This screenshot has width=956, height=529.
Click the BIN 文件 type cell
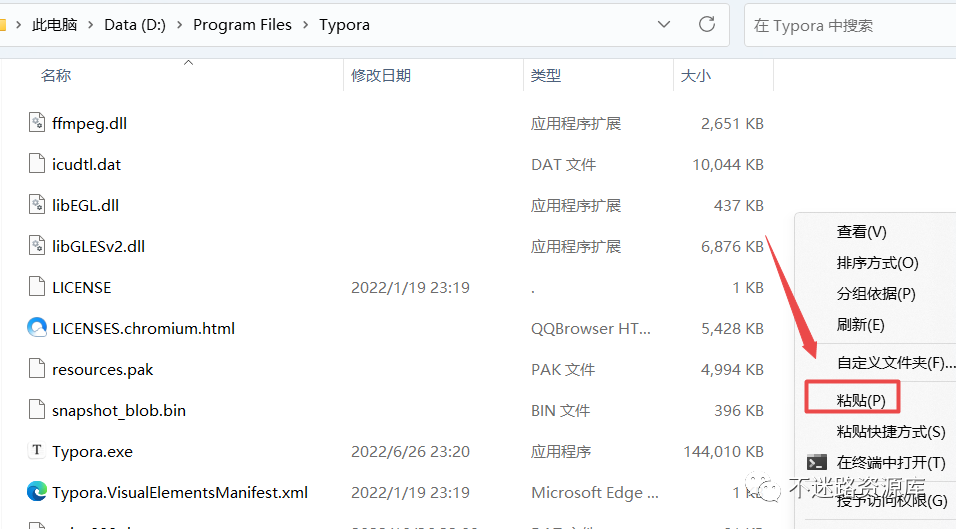(560, 410)
